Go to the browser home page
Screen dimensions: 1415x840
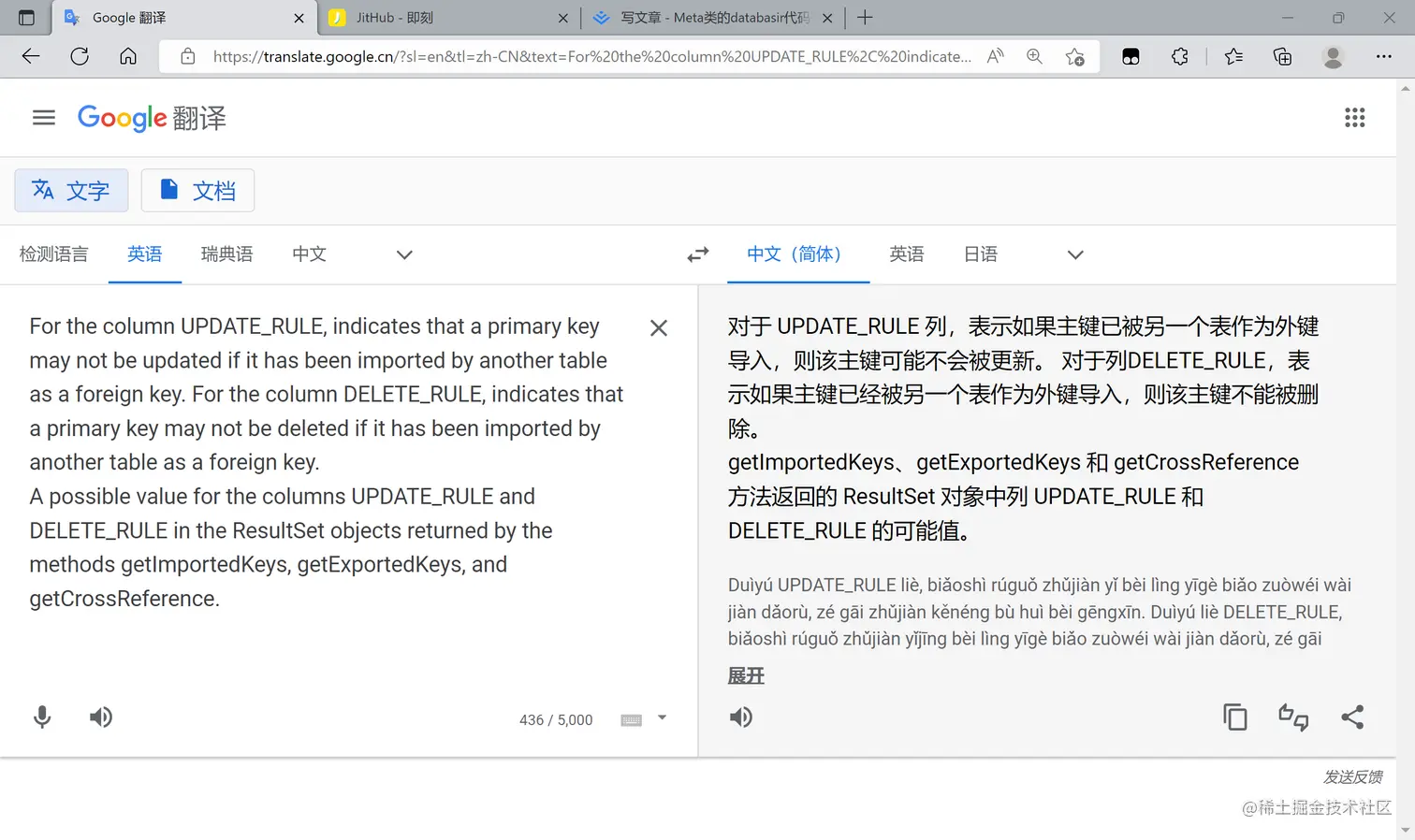pyautogui.click(x=128, y=56)
